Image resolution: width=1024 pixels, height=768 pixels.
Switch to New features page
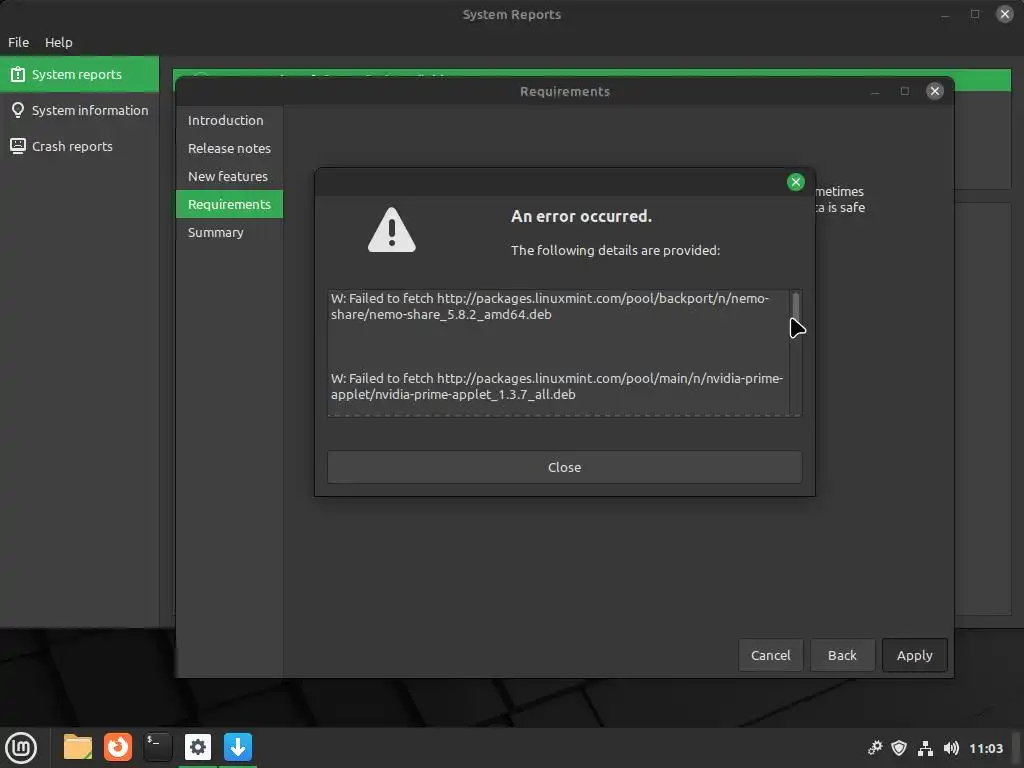pos(228,176)
